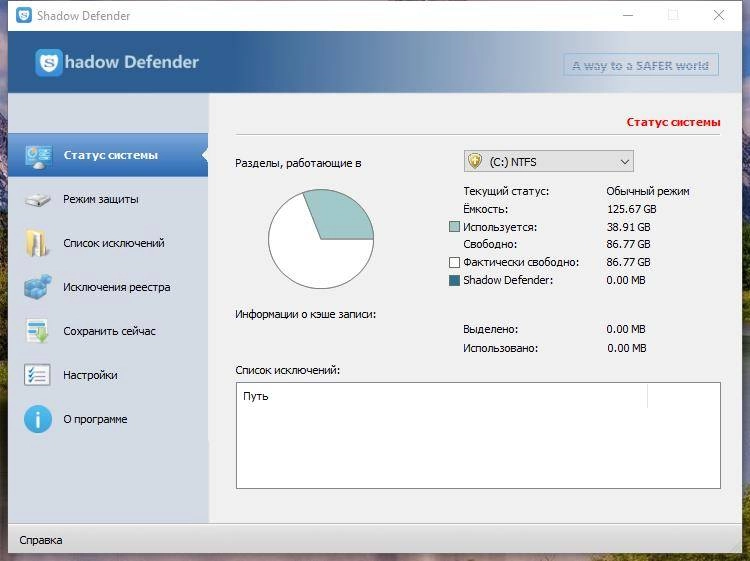Click the Используется color swatch
750x561 pixels.
pyautogui.click(x=454, y=227)
